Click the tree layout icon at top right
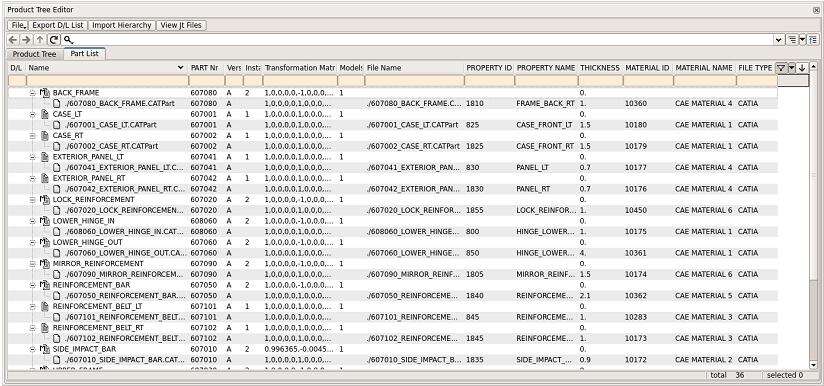824x386 pixels. click(813, 40)
